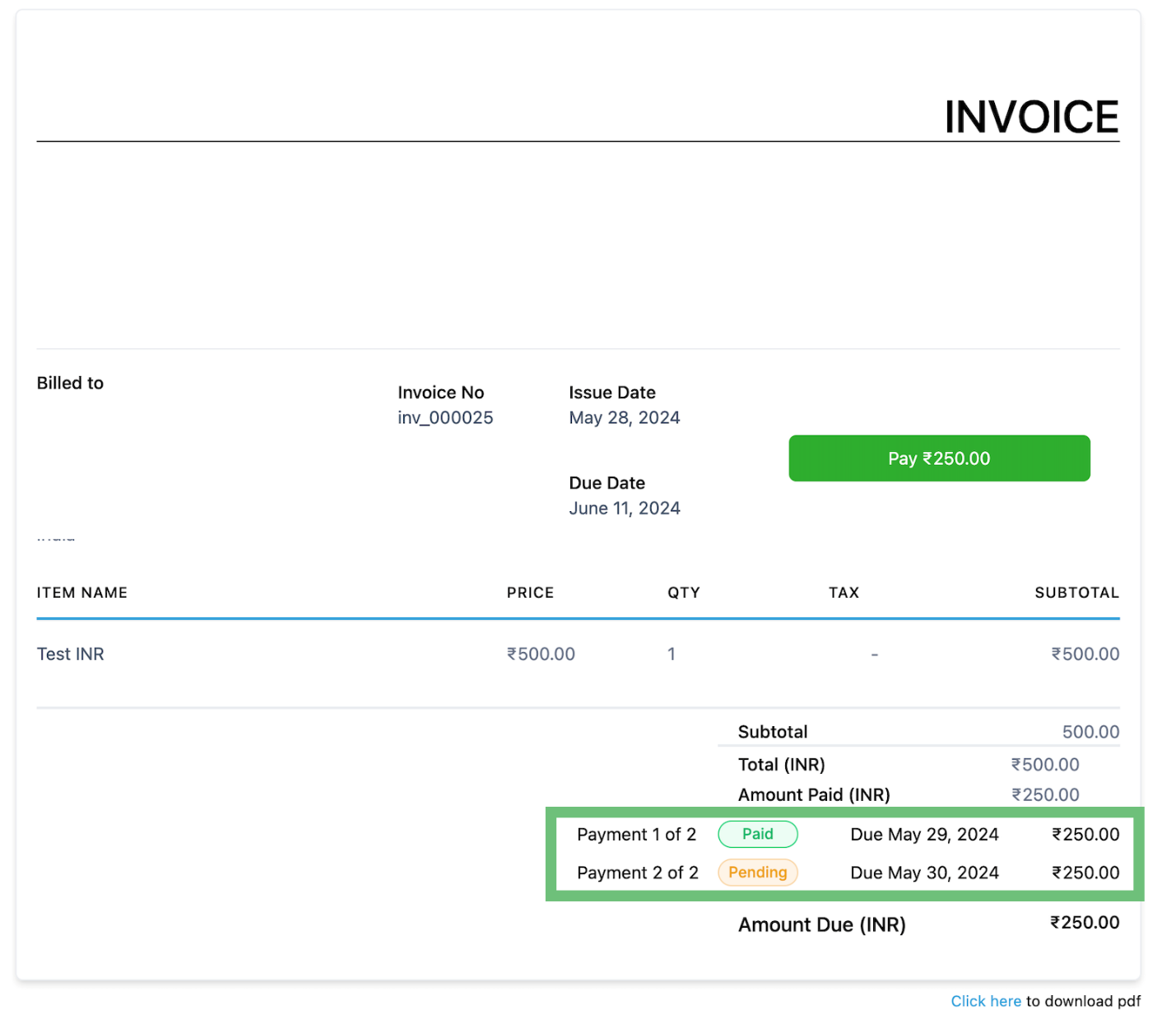
Task: Click Due May 30, 2024 text
Action: tap(925, 873)
